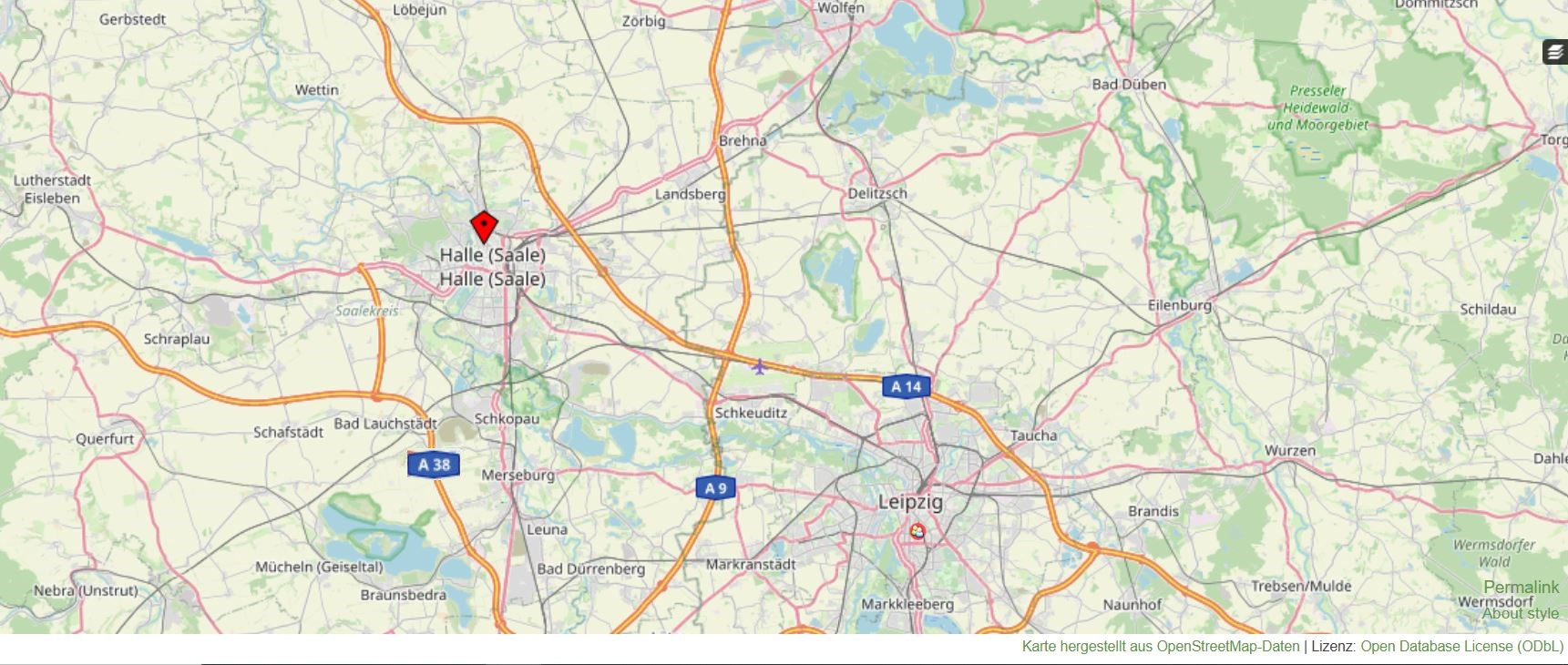
Task: Click the Presseler Heidewald nature area label
Action: 1318,107
